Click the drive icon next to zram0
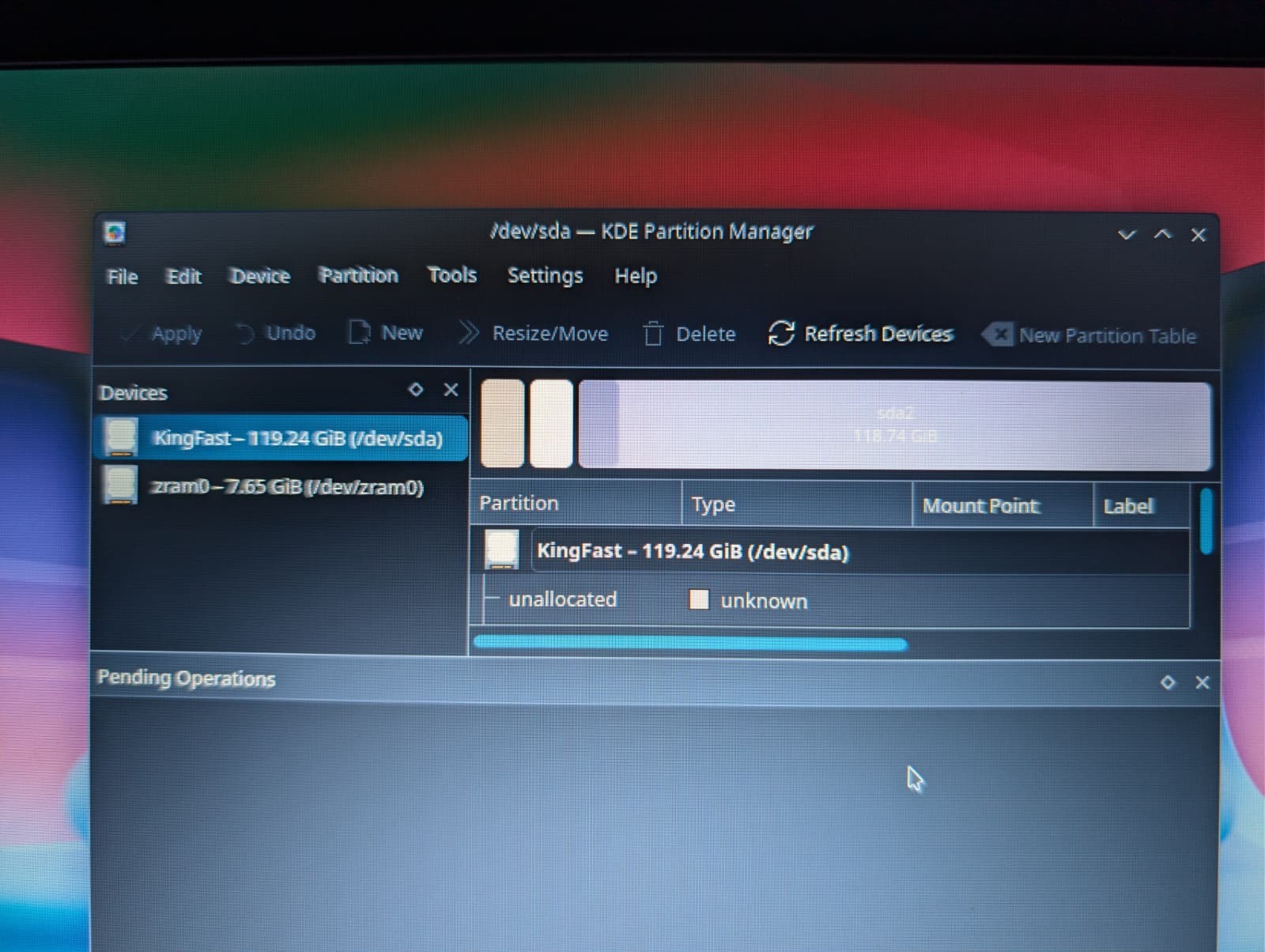This screenshot has height=952, width=1265. 120,485
